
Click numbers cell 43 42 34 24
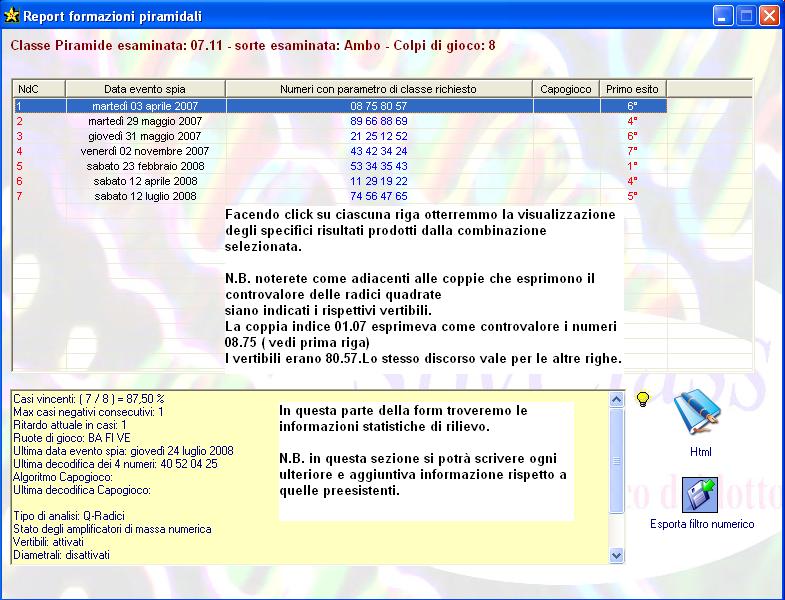pos(379,151)
